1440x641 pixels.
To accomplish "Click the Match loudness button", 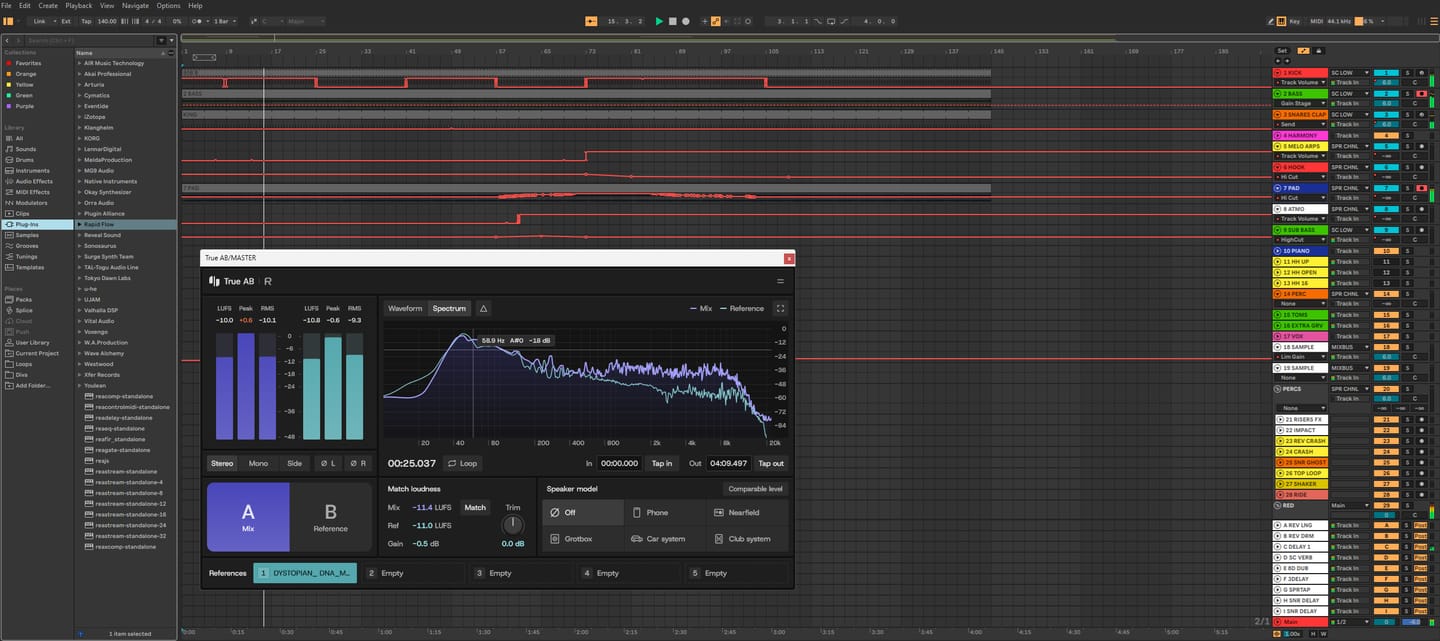I will click(x=475, y=507).
